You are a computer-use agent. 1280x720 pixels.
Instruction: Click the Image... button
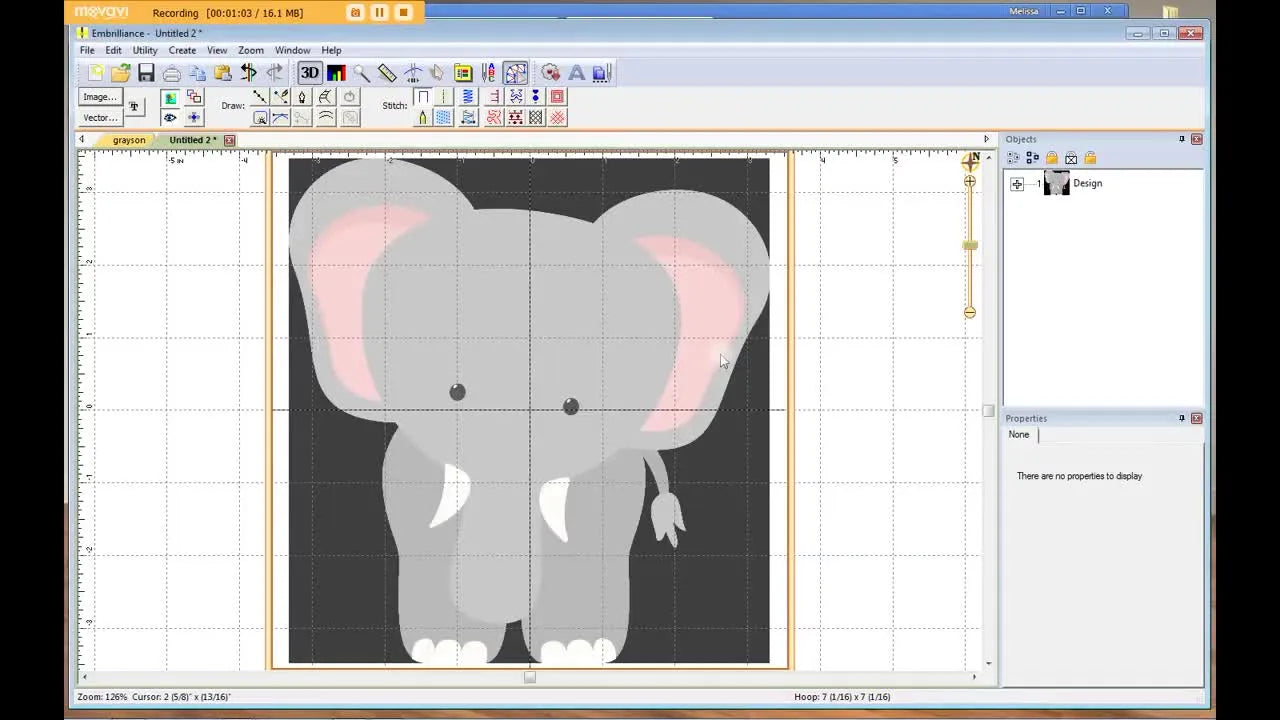coord(100,97)
